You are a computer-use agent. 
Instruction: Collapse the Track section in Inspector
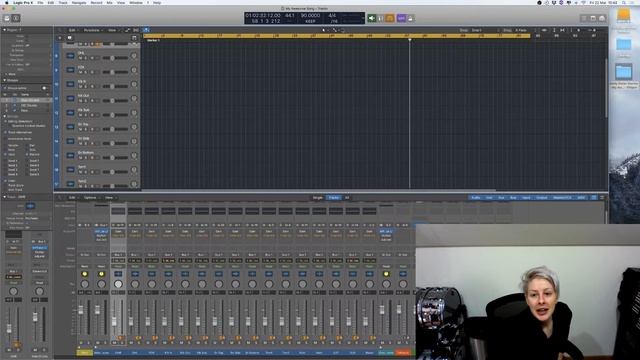click(4, 197)
